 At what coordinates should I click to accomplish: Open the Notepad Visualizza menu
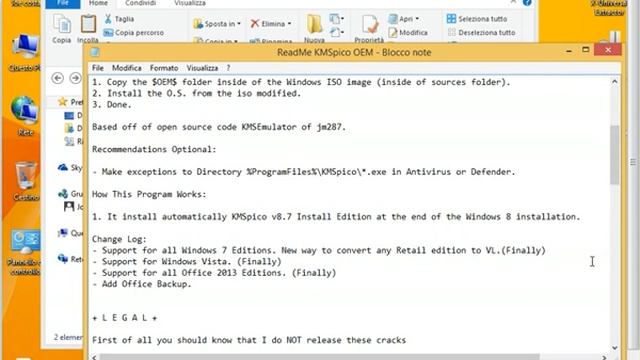coord(202,68)
